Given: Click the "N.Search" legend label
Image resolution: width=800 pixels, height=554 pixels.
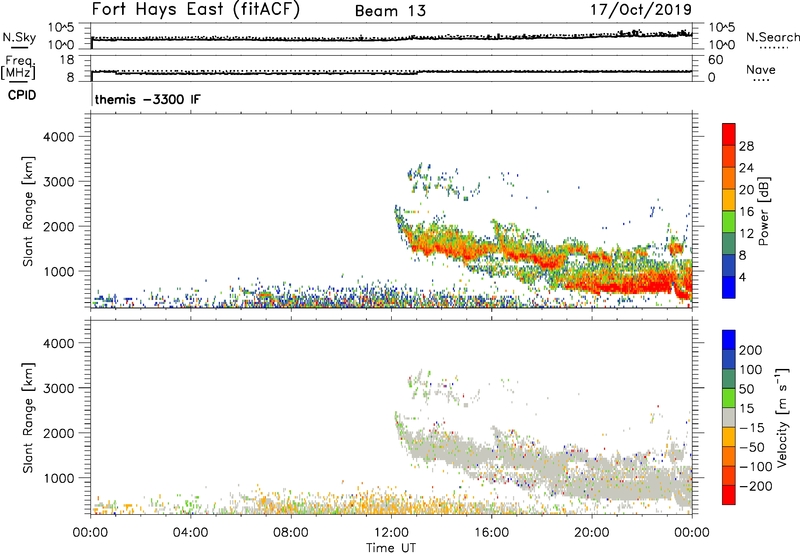Looking at the screenshot, I should click(x=772, y=37).
